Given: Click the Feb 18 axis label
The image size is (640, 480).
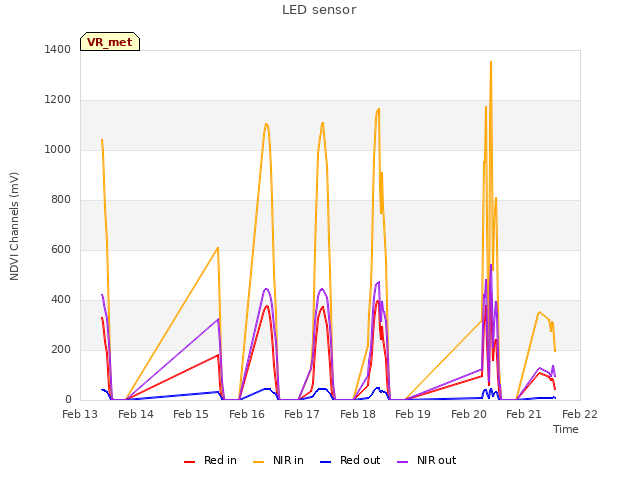Looking at the screenshot, I should point(358,414).
